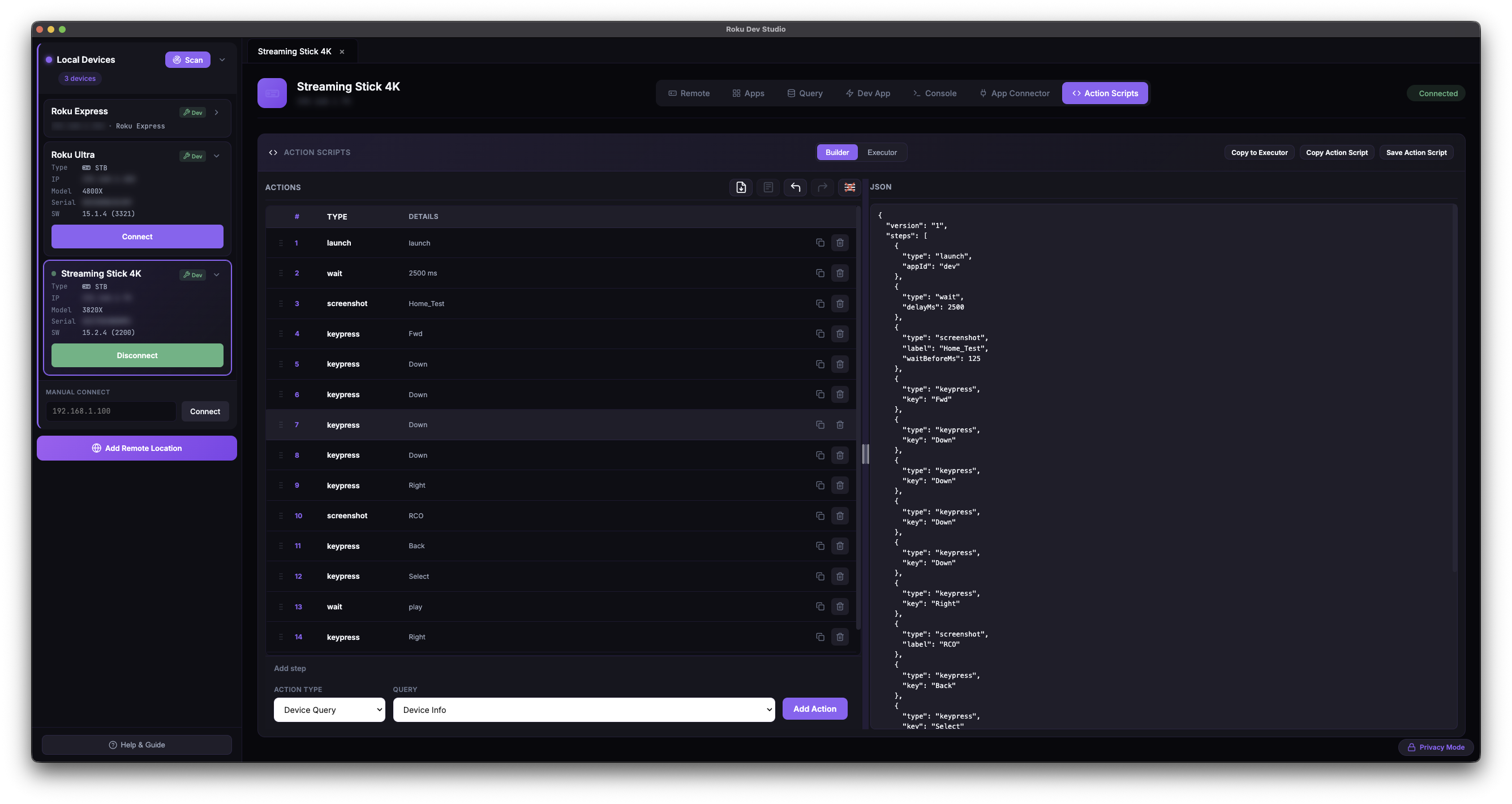
Task: Scan for local devices
Action: click(188, 60)
